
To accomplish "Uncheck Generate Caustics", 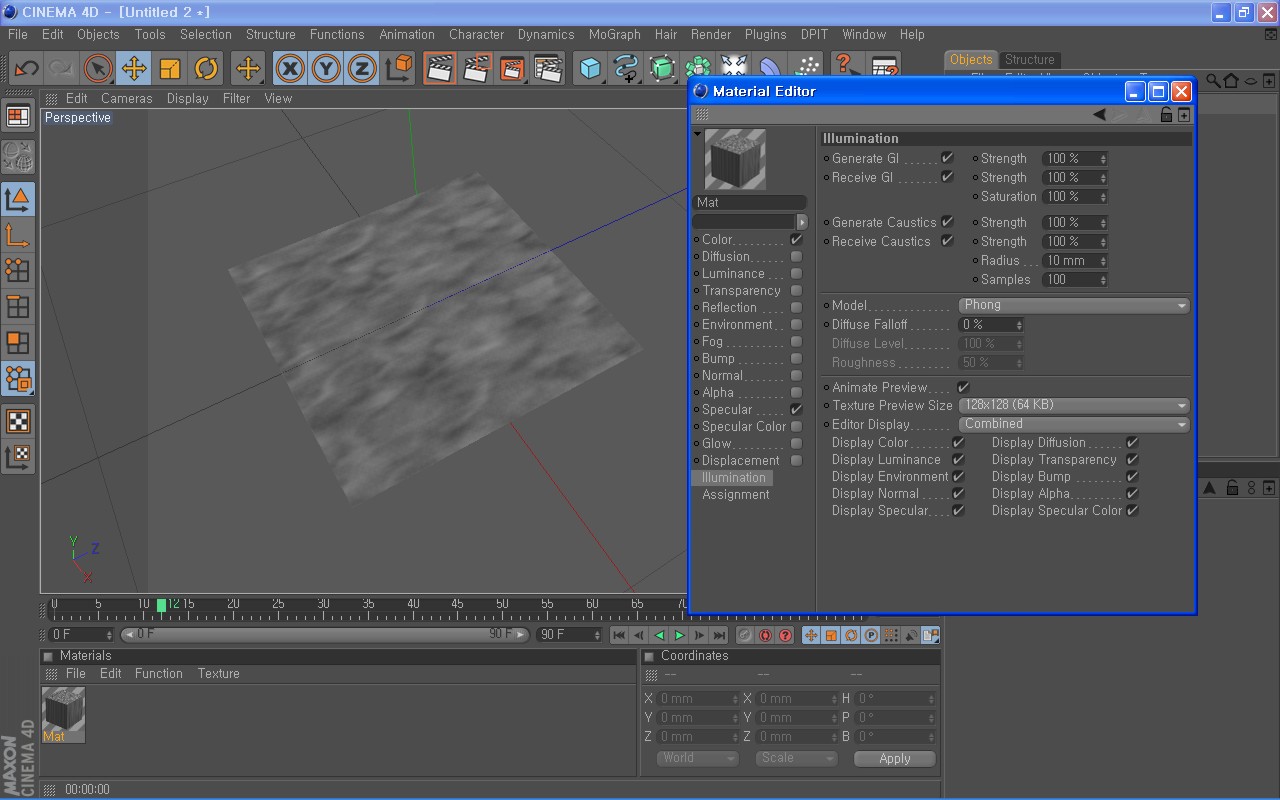I will (947, 222).
